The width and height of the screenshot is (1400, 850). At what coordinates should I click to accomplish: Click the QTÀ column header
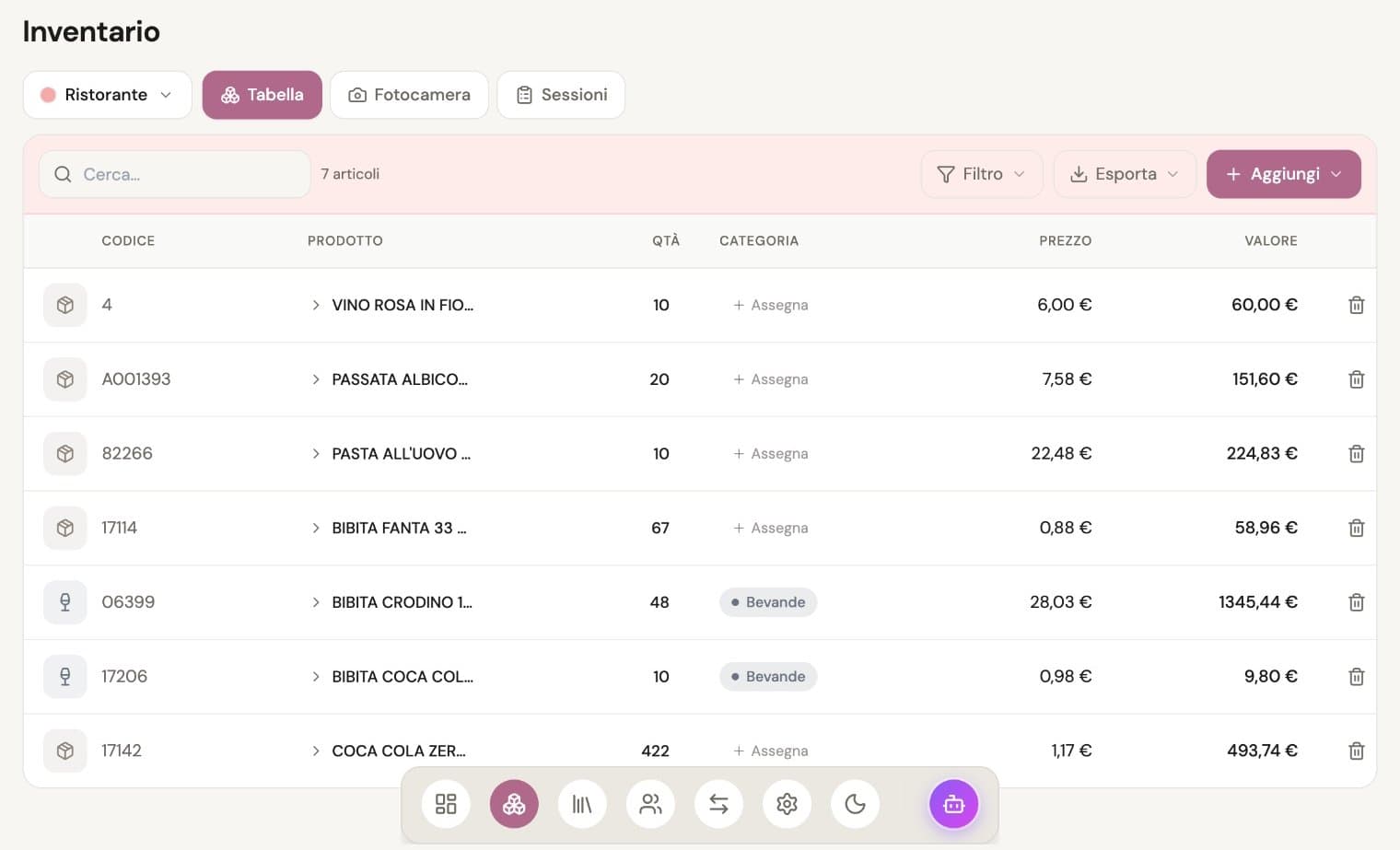point(666,240)
